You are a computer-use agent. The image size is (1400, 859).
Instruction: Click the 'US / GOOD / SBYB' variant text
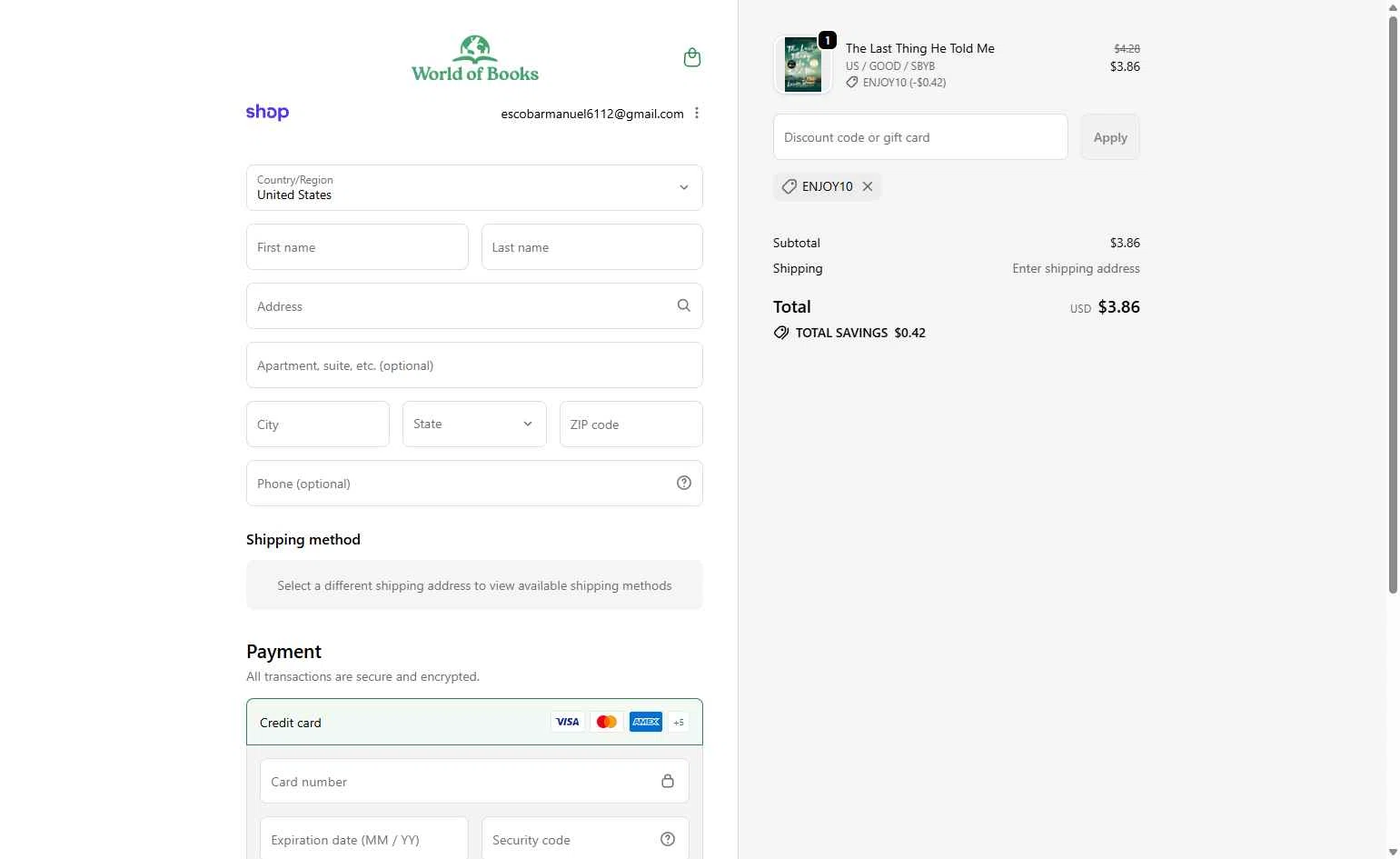[890, 66]
